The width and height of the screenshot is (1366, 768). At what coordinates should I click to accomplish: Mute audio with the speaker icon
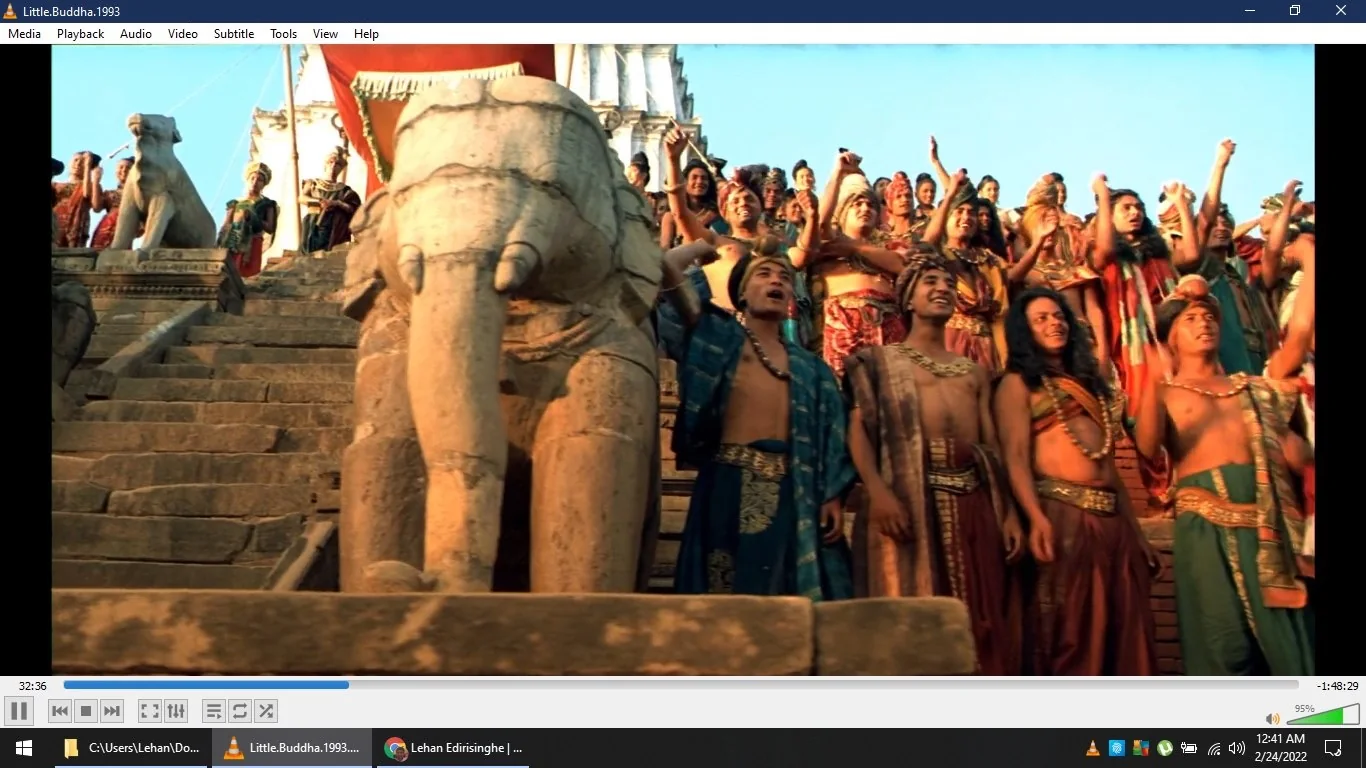[1272, 718]
